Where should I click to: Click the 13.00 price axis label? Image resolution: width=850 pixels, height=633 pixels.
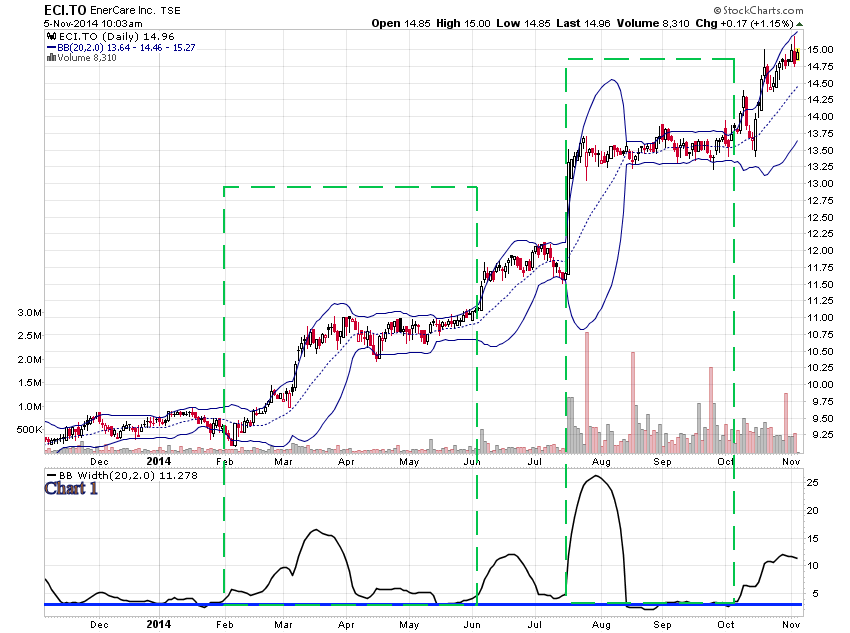pos(820,183)
